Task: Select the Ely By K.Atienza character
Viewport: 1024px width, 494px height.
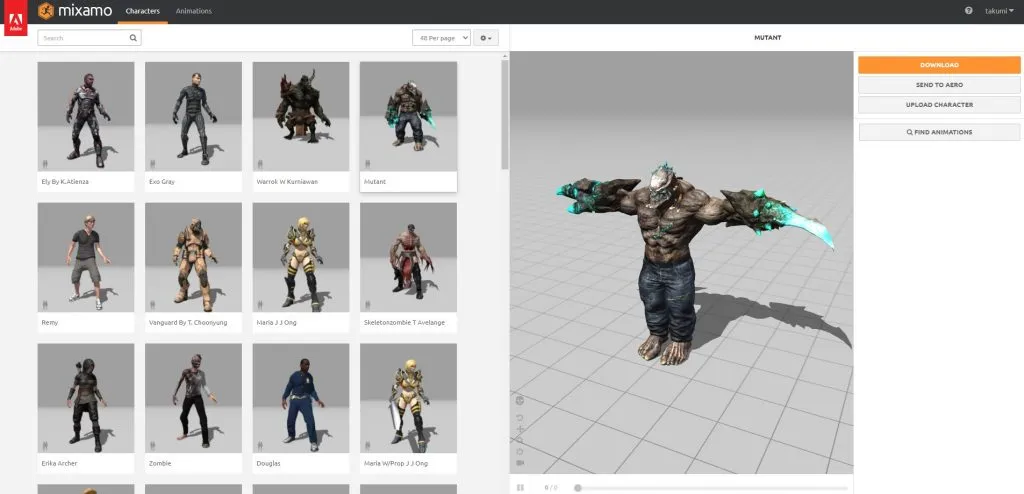Action: pyautogui.click(x=86, y=127)
